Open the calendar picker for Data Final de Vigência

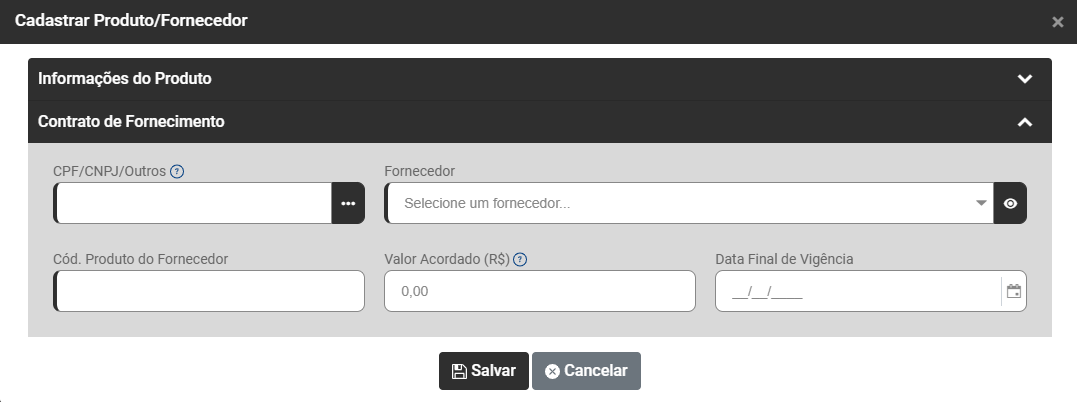tap(1013, 292)
